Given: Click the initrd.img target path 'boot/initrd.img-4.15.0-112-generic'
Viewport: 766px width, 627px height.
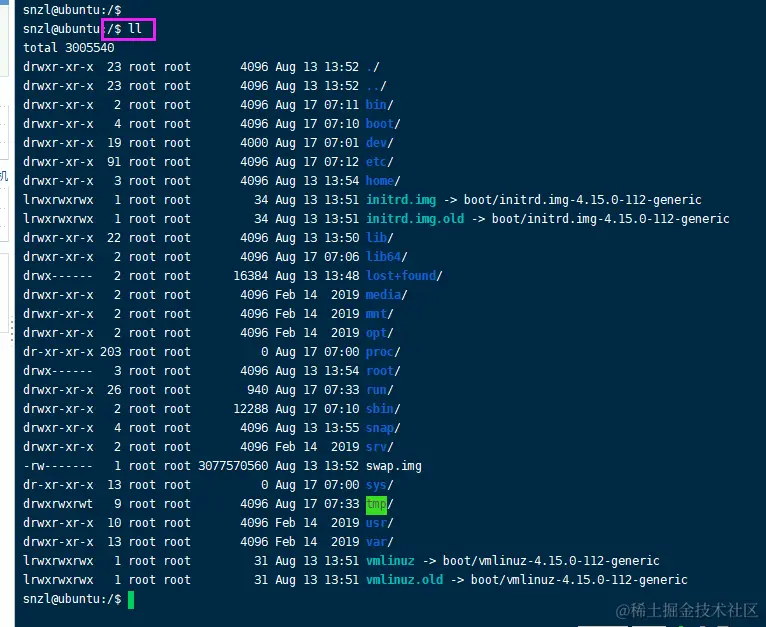Looking at the screenshot, I should [582, 200].
